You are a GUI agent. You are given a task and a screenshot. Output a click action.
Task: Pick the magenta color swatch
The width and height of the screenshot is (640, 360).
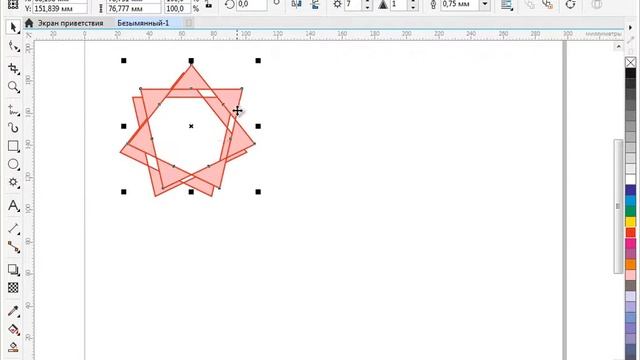tap(631, 243)
